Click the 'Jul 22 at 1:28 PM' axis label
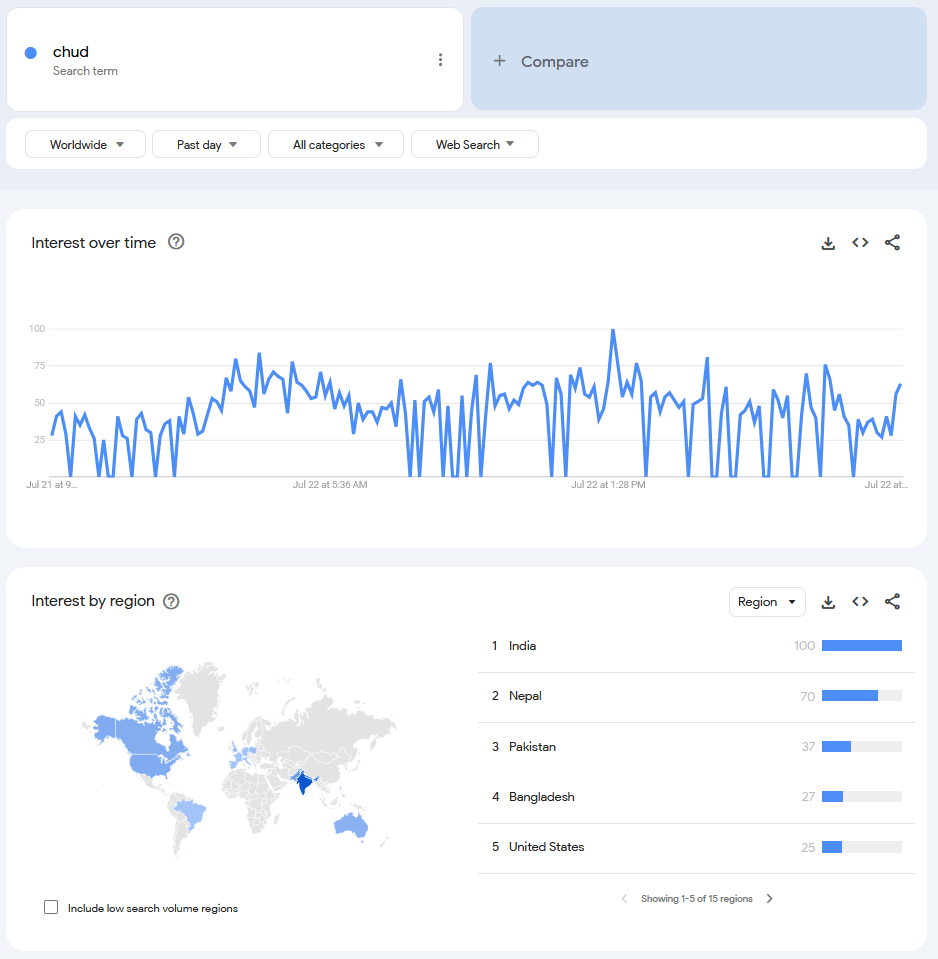This screenshot has height=959, width=938. click(608, 484)
